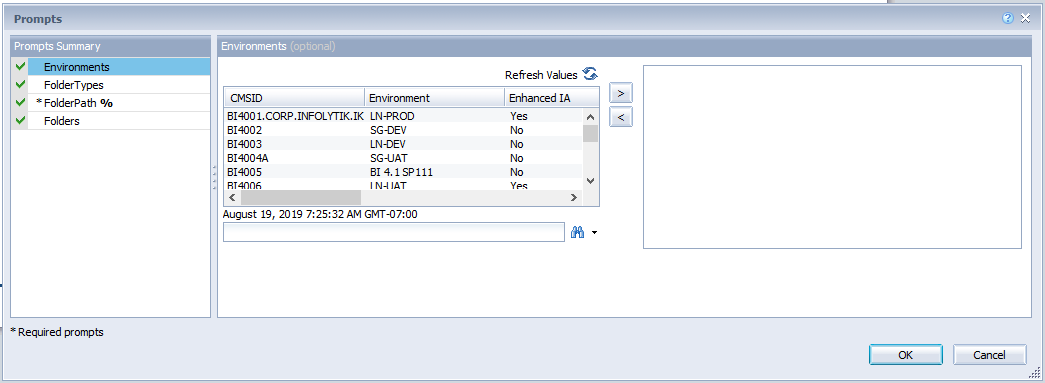Click the binoculars search icon
The width and height of the screenshot is (1045, 383).
tap(578, 232)
